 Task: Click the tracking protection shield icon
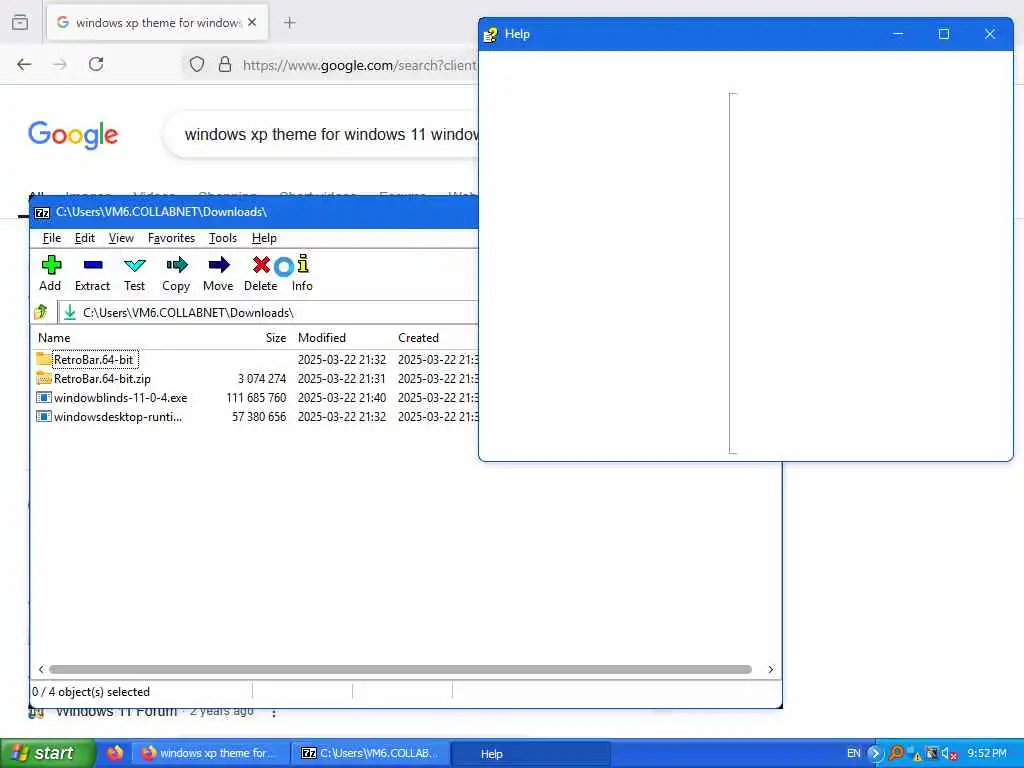click(197, 64)
